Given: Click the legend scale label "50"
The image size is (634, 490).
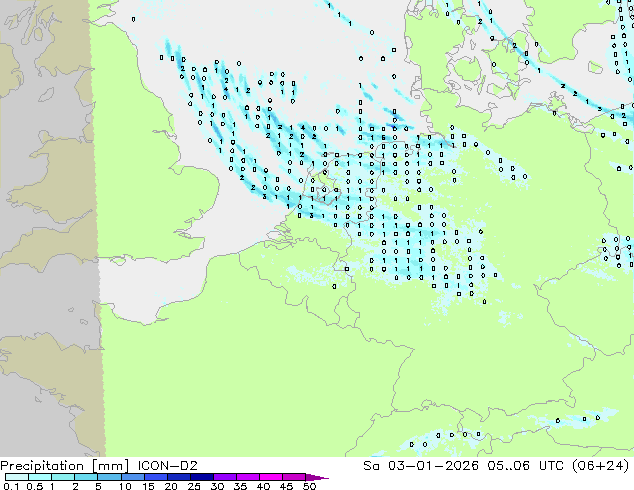Looking at the screenshot, I should click(310, 486).
